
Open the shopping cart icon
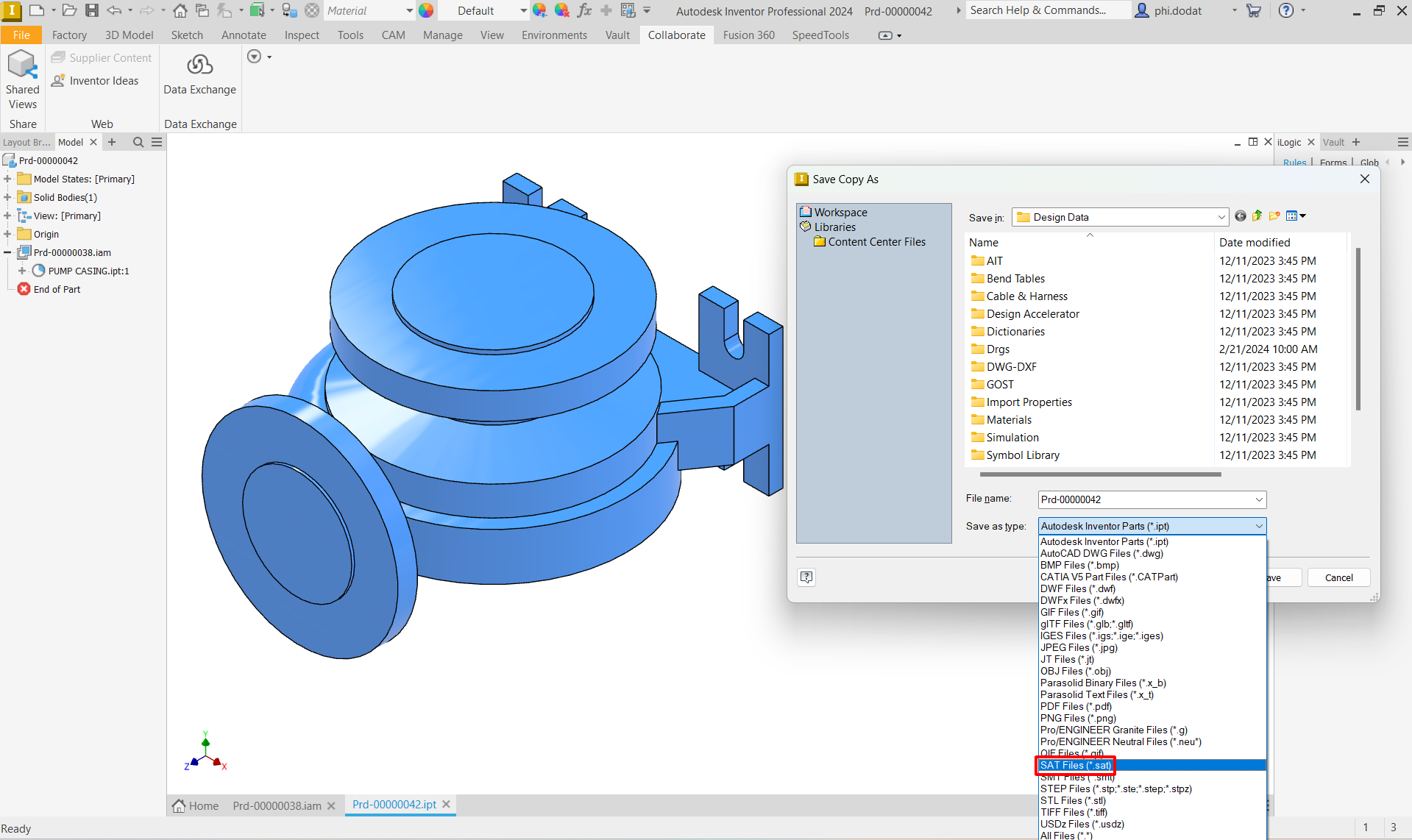(x=1255, y=10)
